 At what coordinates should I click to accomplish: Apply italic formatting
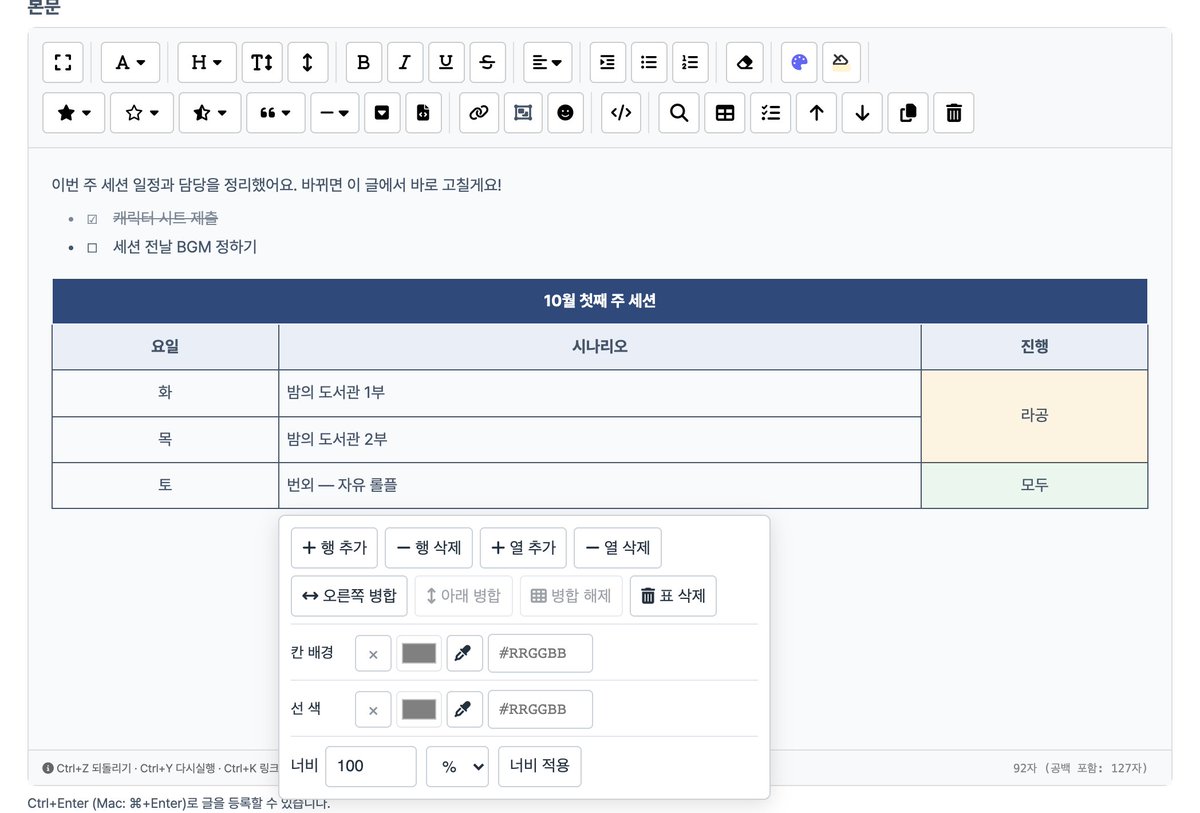click(x=405, y=62)
